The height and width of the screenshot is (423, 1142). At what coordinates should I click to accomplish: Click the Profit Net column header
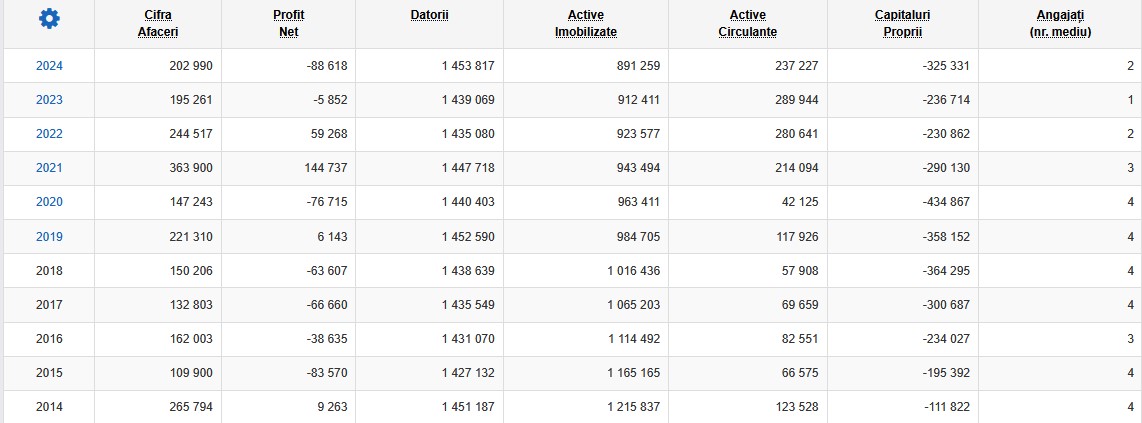point(288,23)
